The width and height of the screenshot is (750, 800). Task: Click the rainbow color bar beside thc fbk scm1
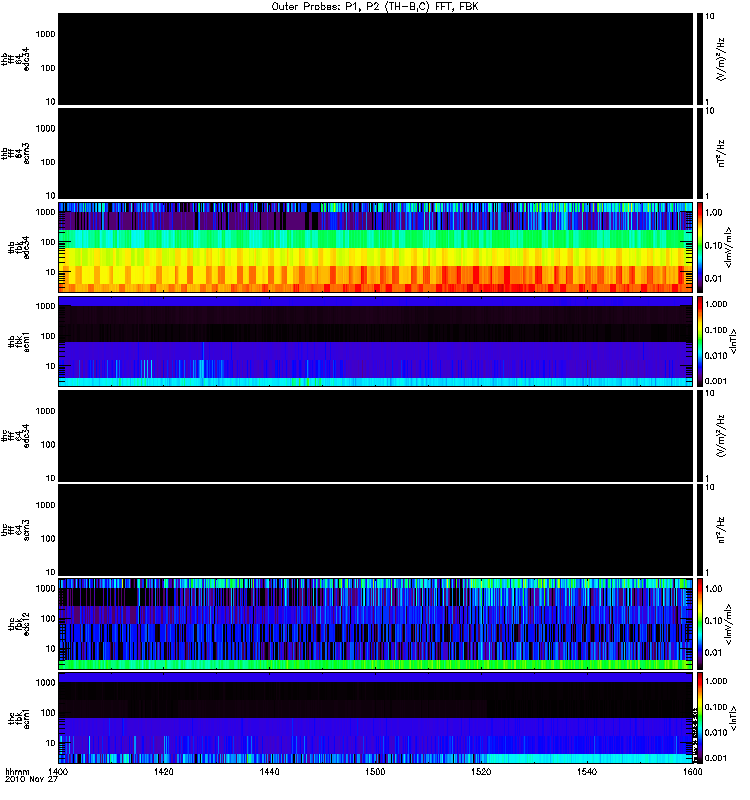[700, 718]
